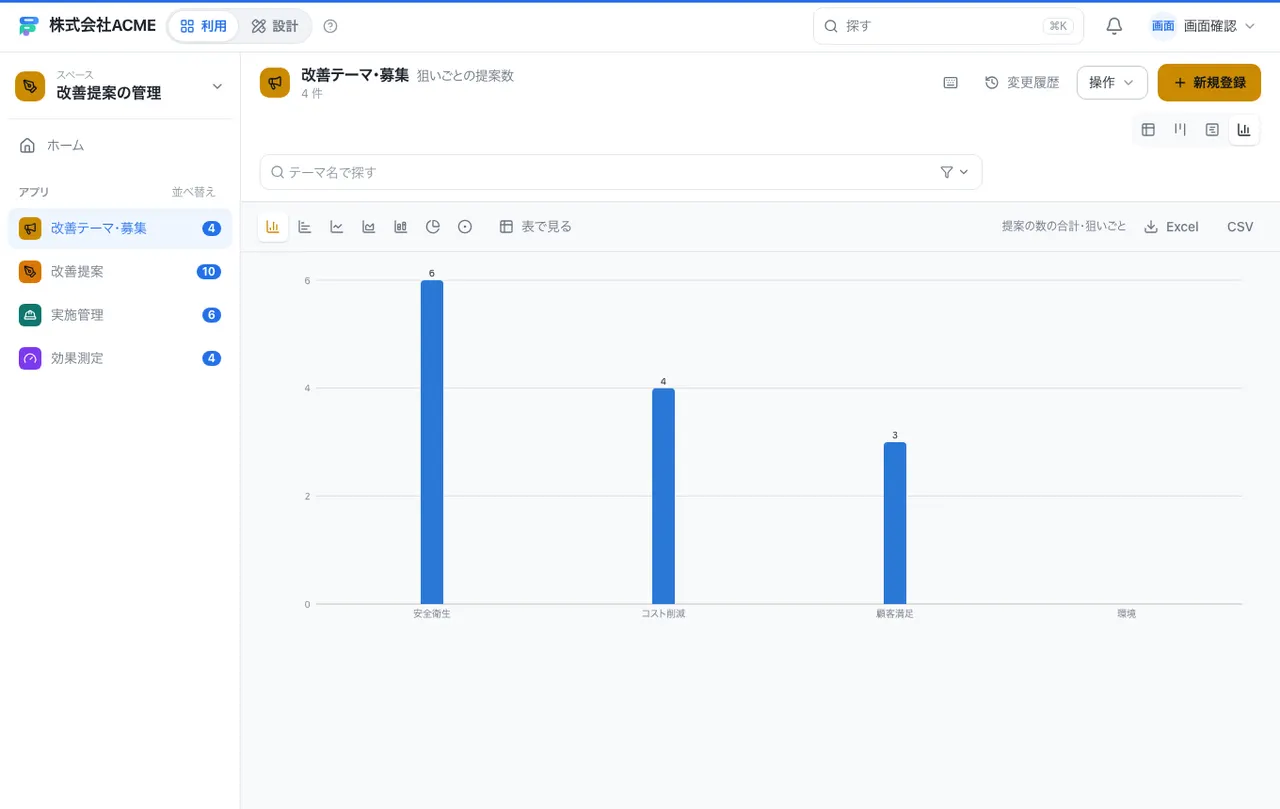Click the 提案の数の合計・狙いごと label
The width and height of the screenshot is (1280, 809).
1064,227
